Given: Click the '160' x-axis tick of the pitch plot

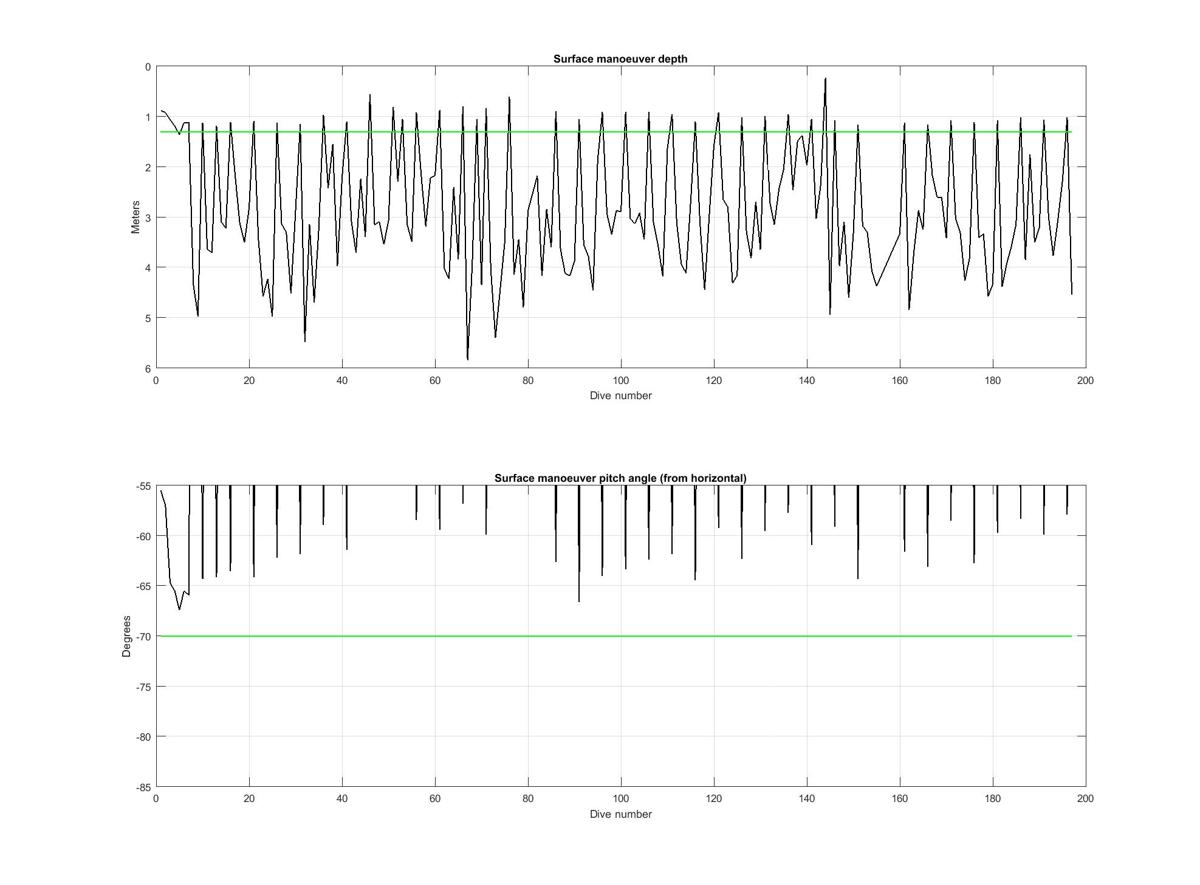Looking at the screenshot, I should click(x=900, y=799).
